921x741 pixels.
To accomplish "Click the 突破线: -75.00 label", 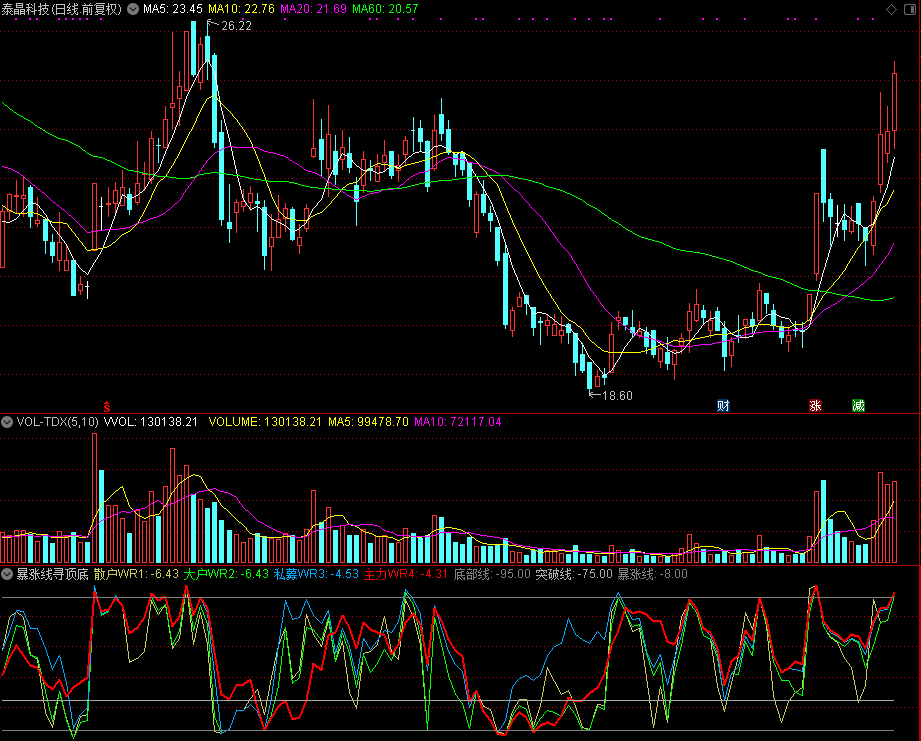I will pyautogui.click(x=574, y=574).
